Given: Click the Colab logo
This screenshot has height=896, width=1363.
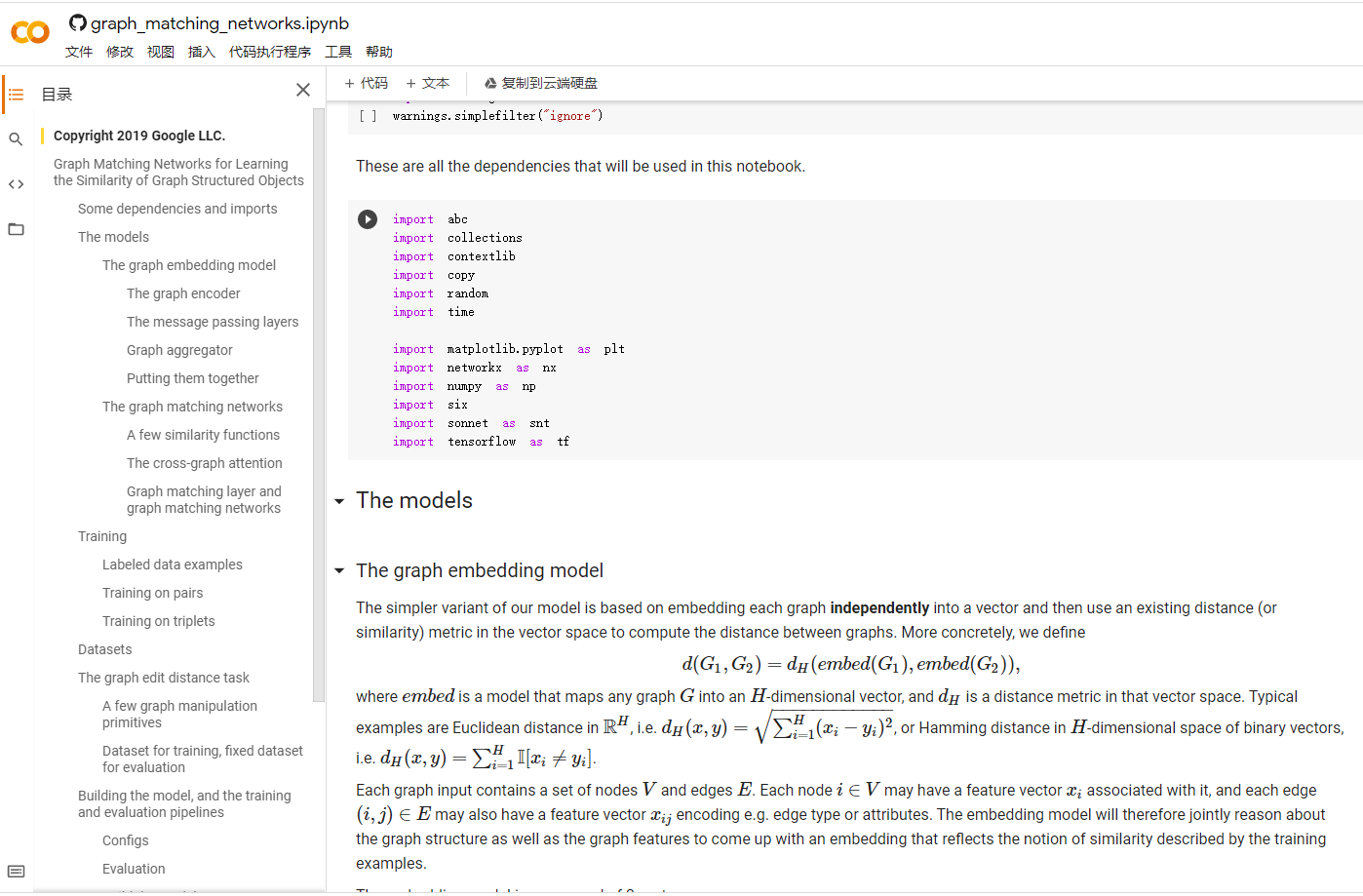Looking at the screenshot, I should click(x=29, y=31).
